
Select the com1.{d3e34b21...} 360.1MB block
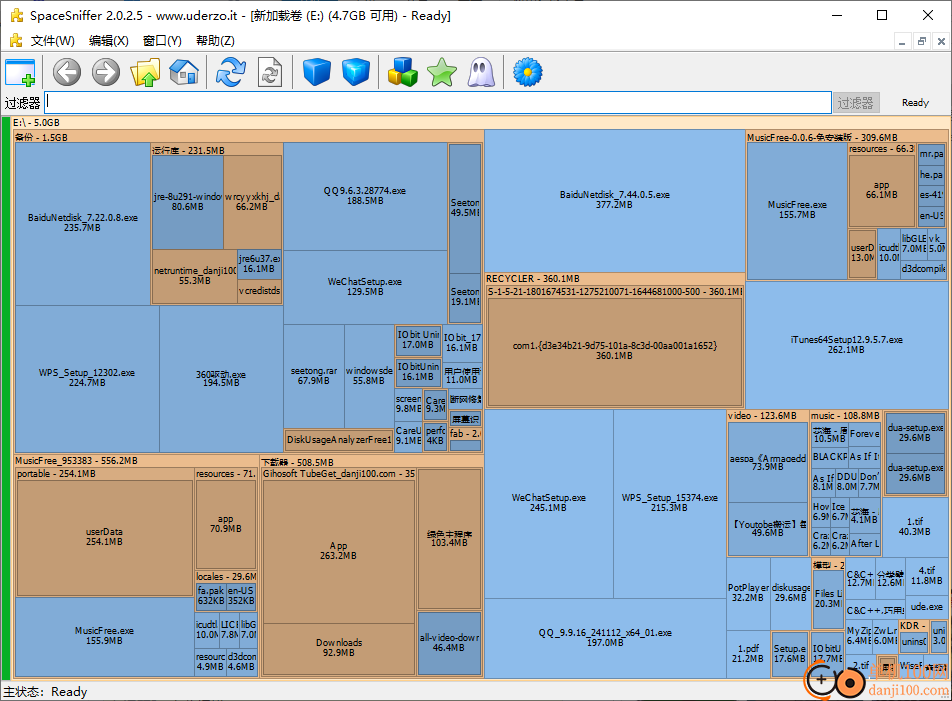coord(614,351)
